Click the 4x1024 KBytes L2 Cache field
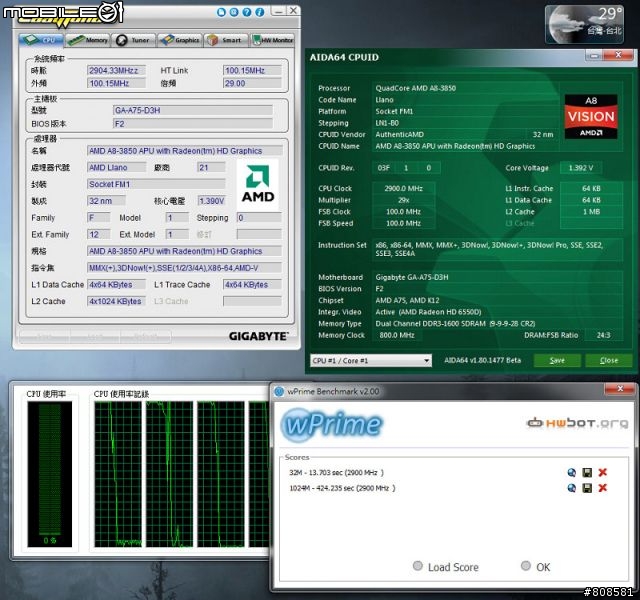Image resolution: width=640 pixels, height=600 pixels. click(116, 301)
